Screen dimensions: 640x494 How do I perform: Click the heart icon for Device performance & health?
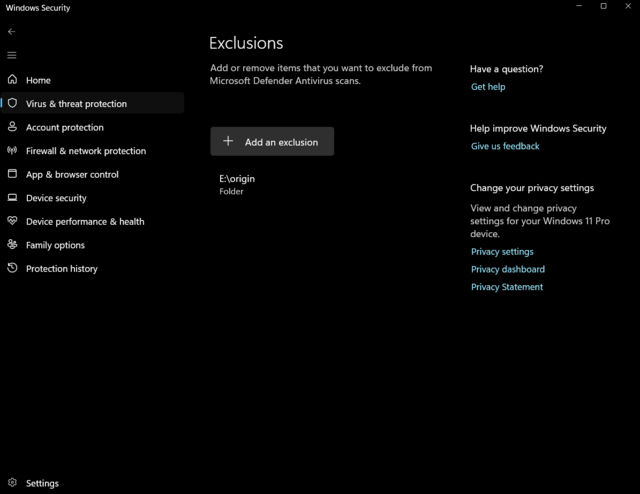(12, 220)
